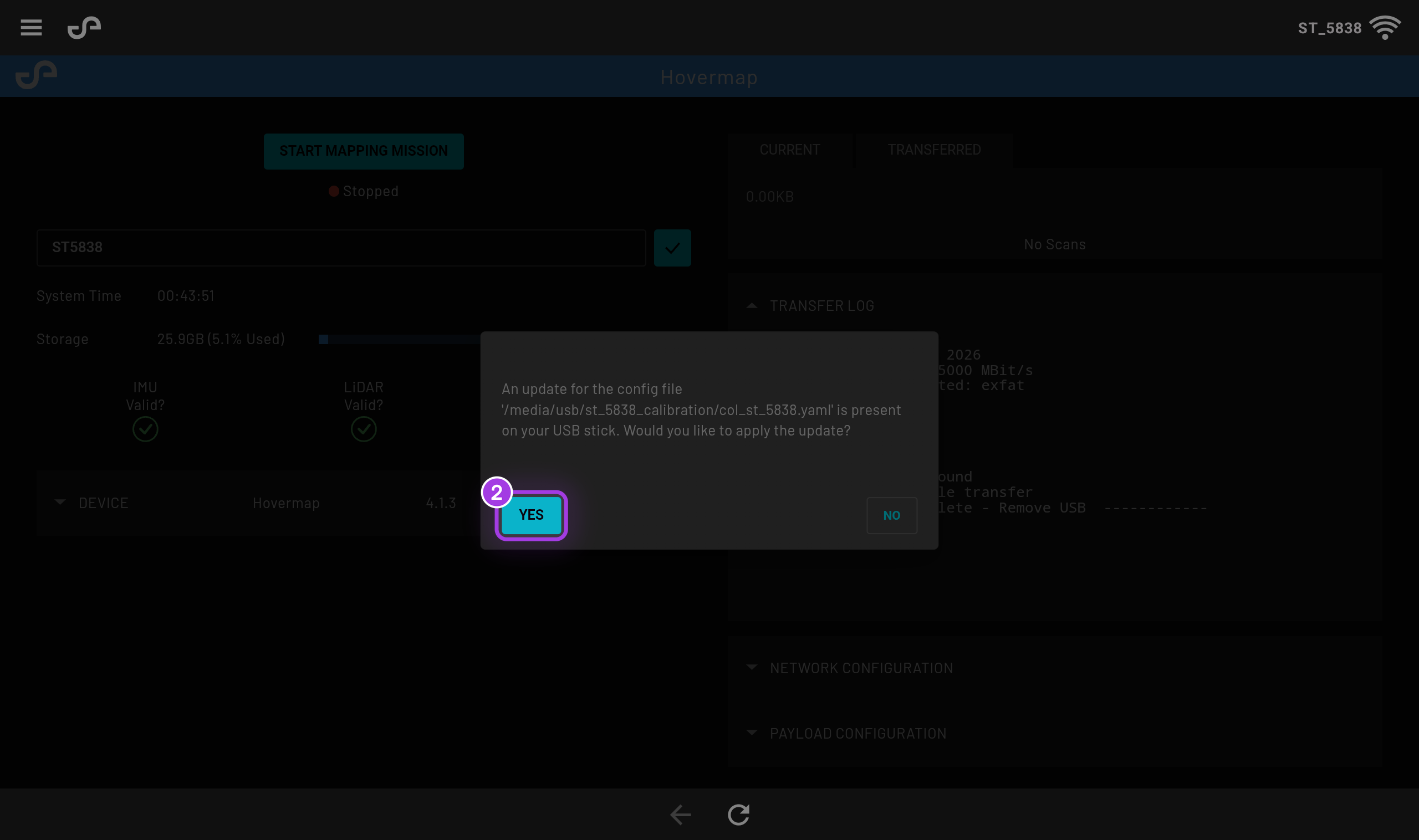The width and height of the screenshot is (1419, 840).
Task: Click the IMU Valid checkmark icon
Action: pyautogui.click(x=145, y=429)
